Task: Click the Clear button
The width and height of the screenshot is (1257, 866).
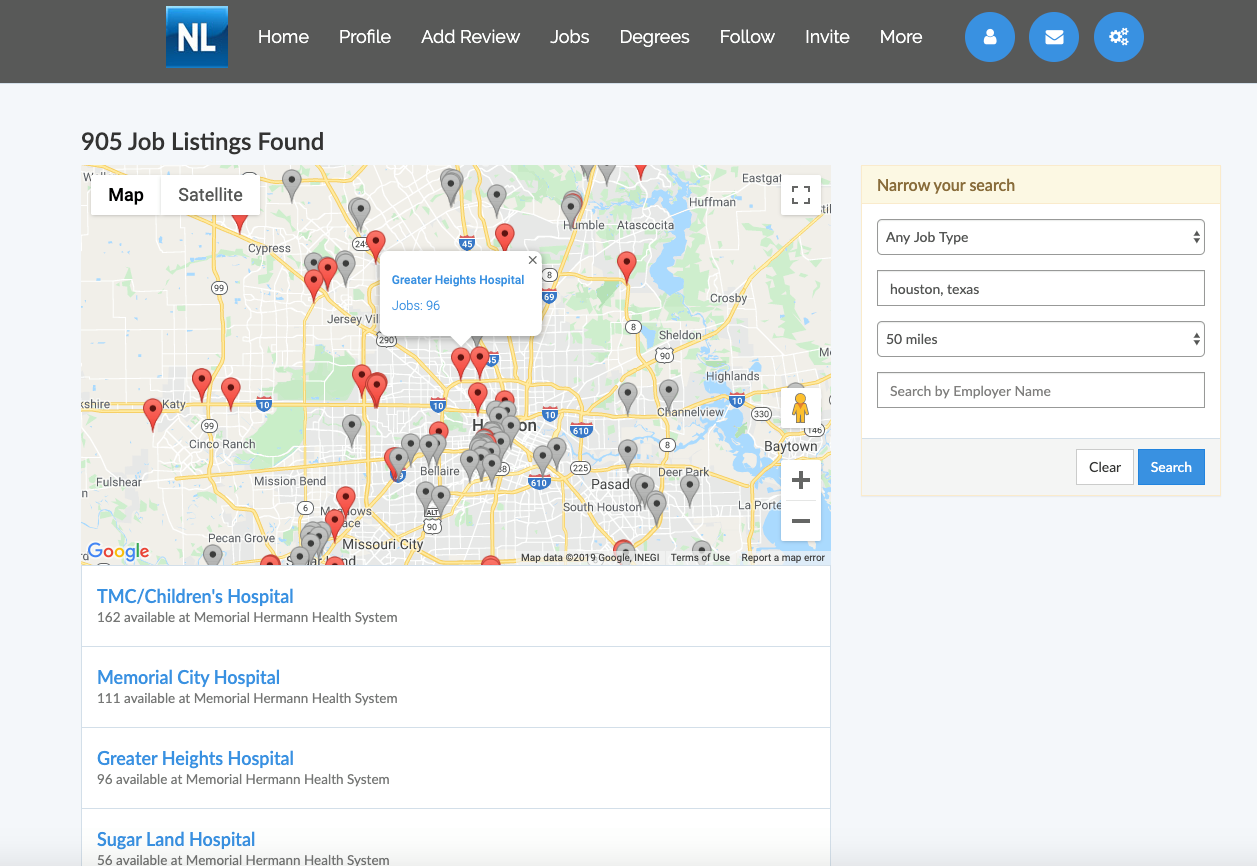Action: 1105,467
